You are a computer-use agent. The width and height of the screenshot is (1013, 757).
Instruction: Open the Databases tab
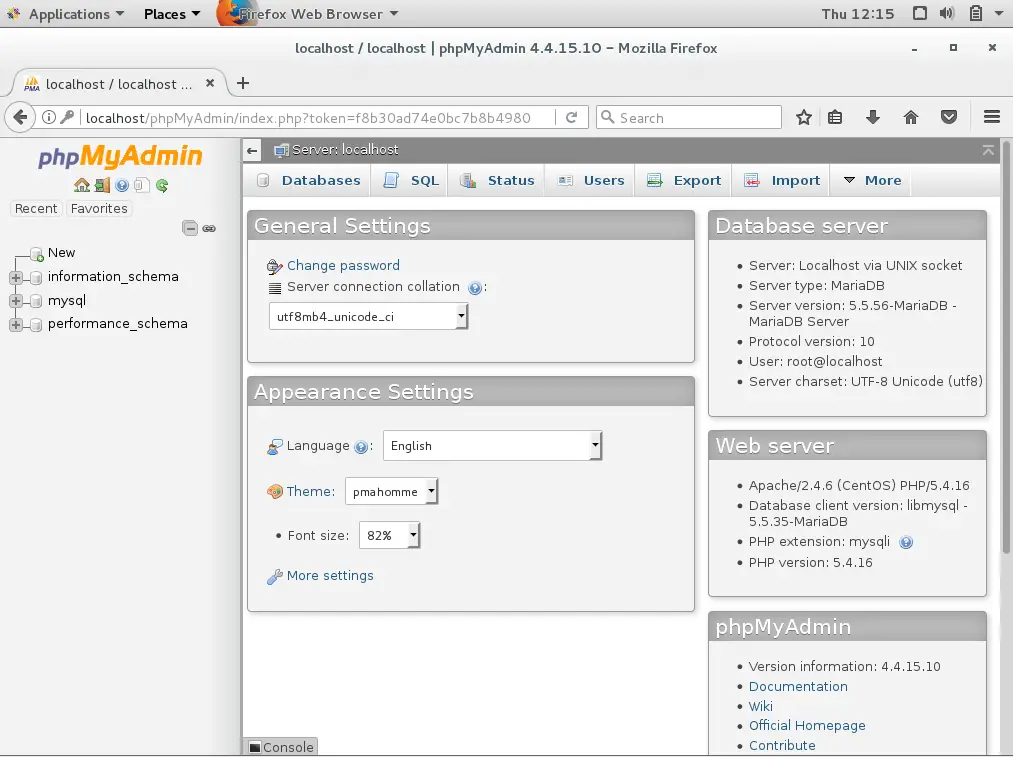pos(308,181)
